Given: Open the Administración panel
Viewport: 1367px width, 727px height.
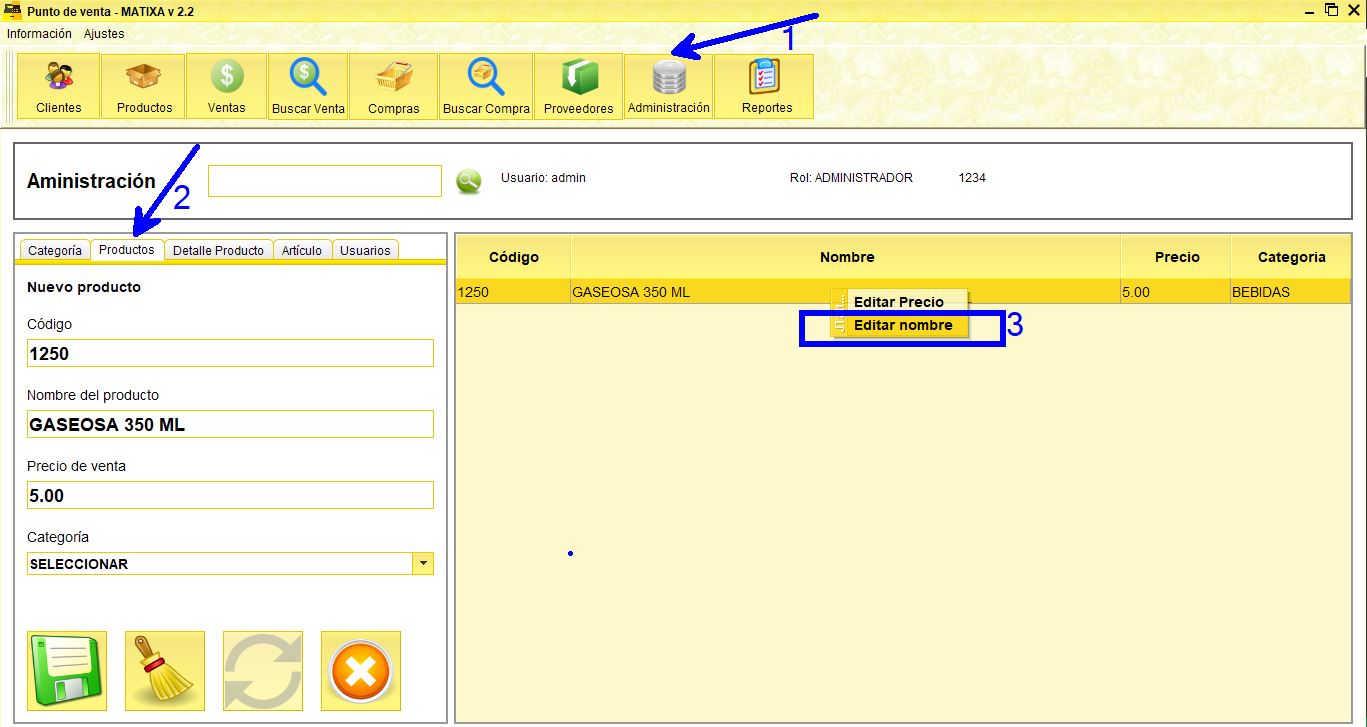Looking at the screenshot, I should 667,85.
